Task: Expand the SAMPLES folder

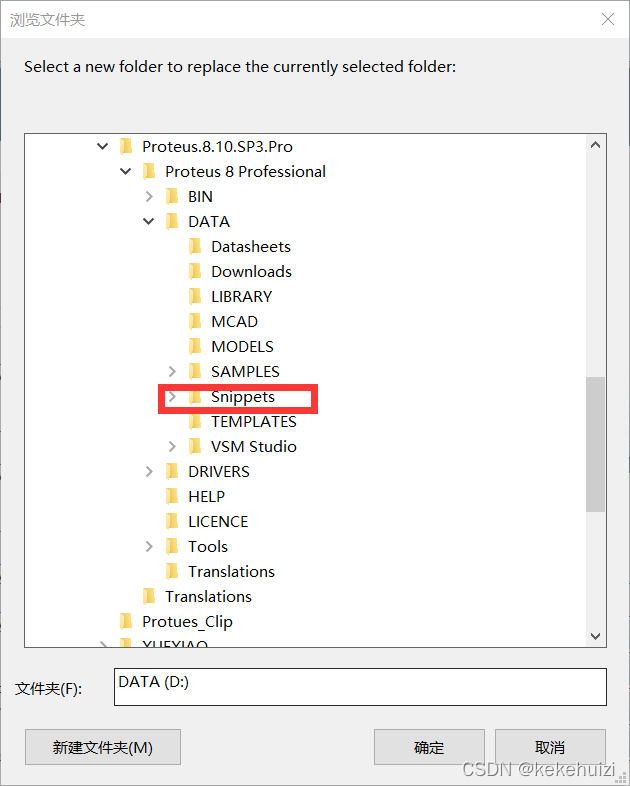Action: (x=172, y=371)
